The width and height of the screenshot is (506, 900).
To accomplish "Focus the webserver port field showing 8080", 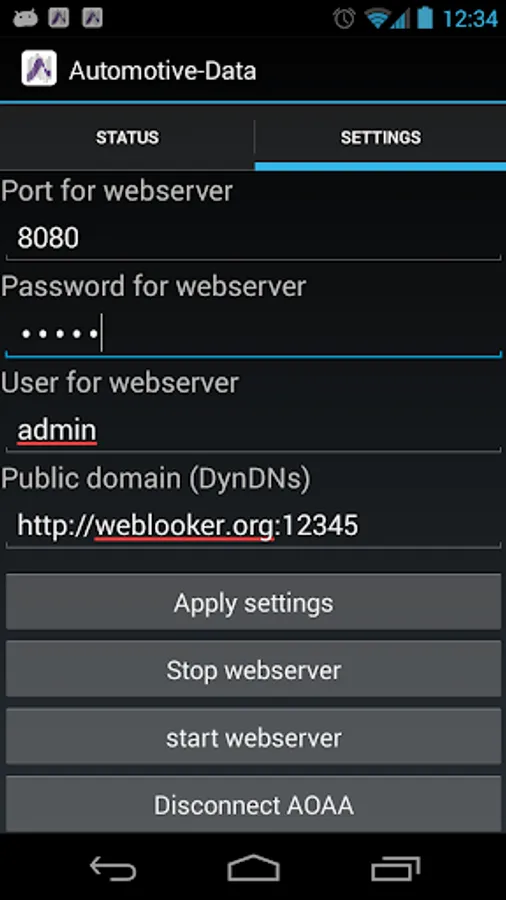I will [254, 238].
